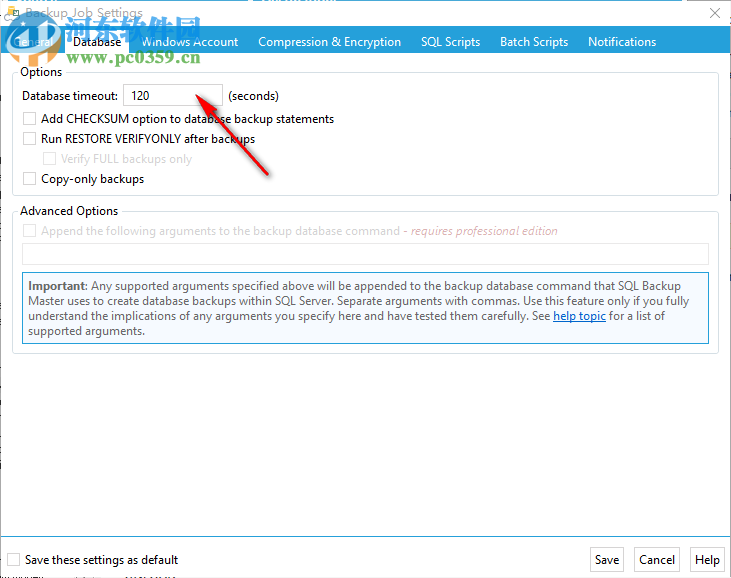Enable Copy-only backups checkbox

tap(29, 179)
